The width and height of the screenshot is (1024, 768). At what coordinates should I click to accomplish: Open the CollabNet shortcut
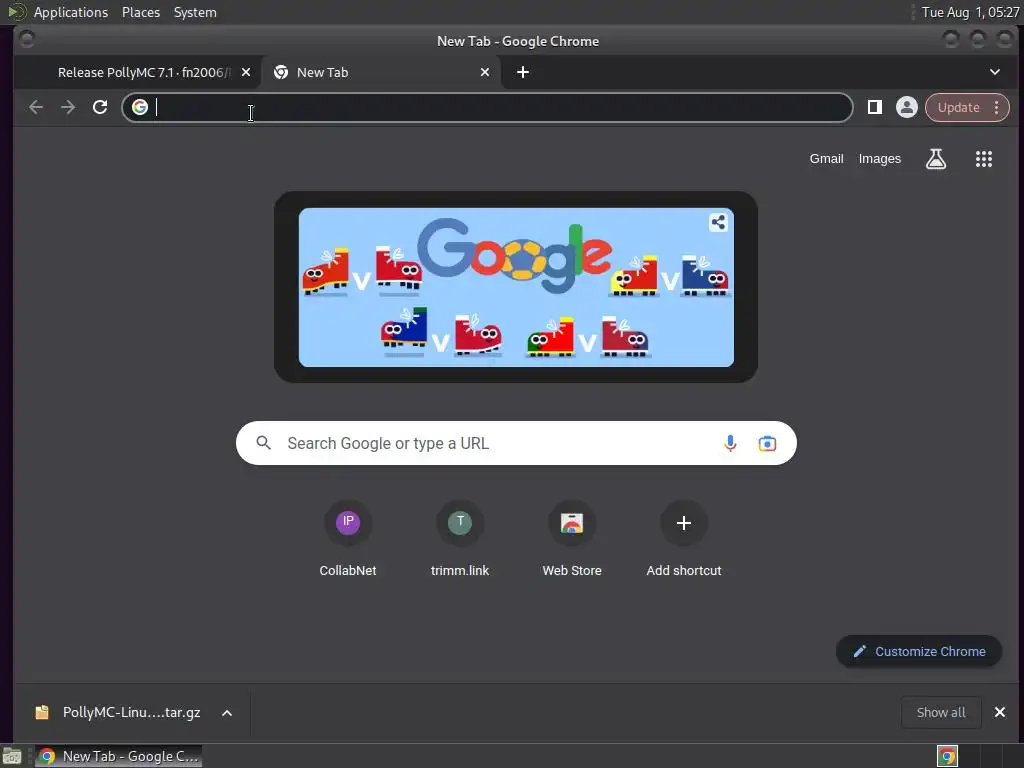point(347,539)
